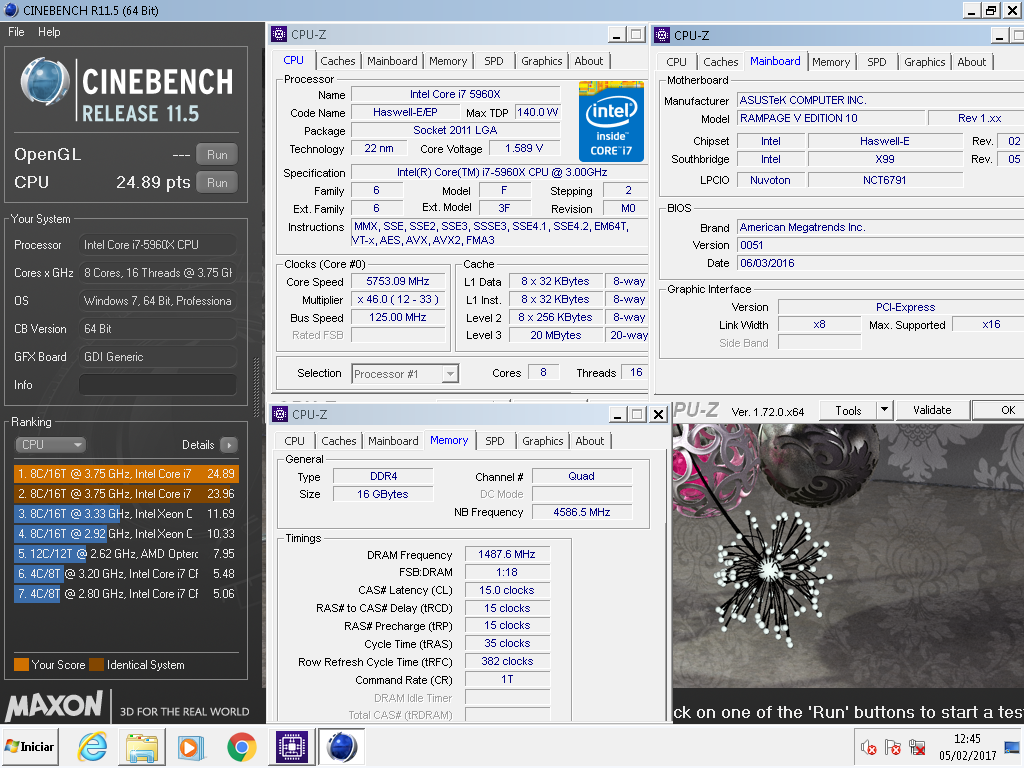Select About tab in Mainboard window
Image resolution: width=1024 pixels, height=768 pixels.
click(972, 61)
